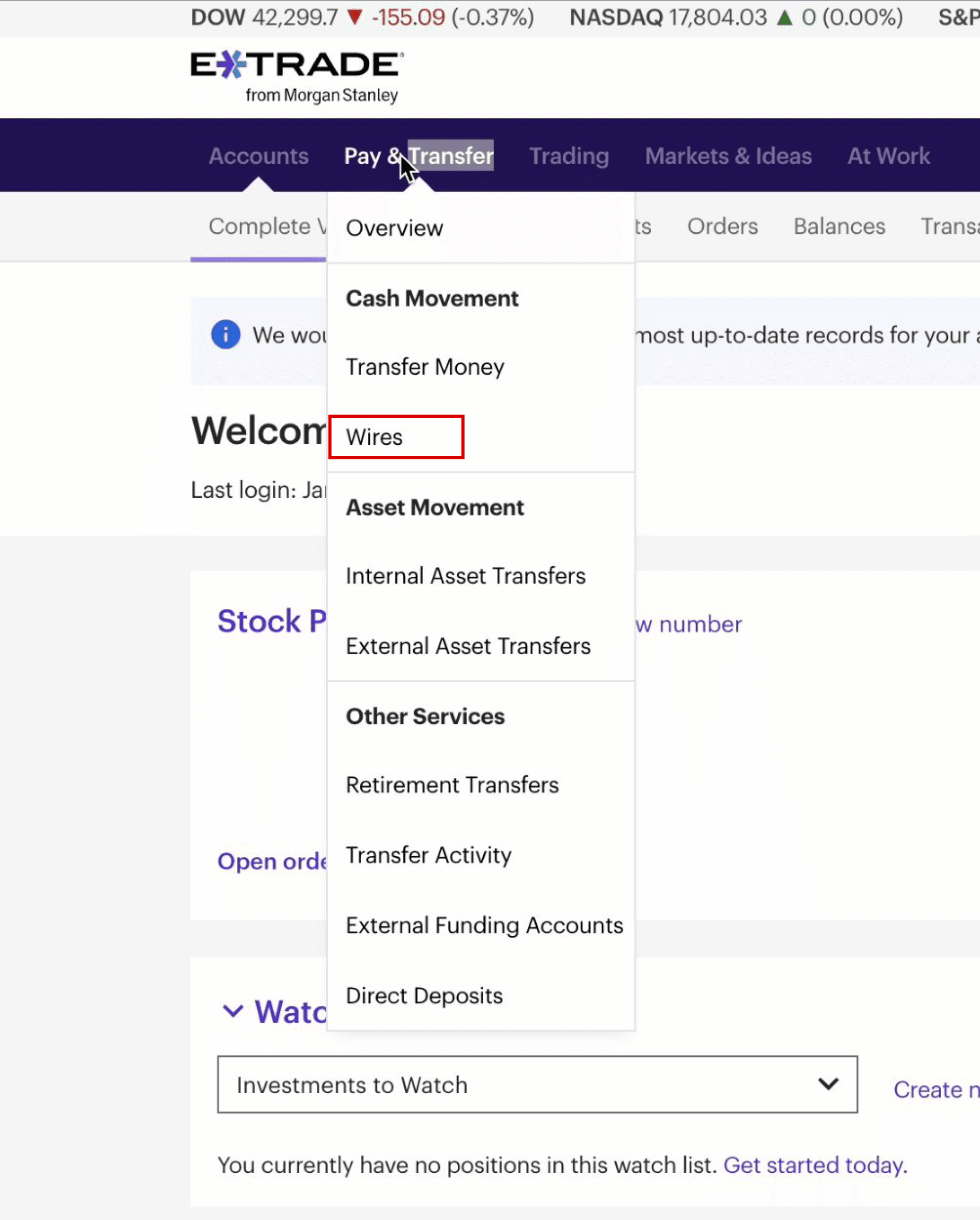Collapse the Watch list chevron
This screenshot has height=1220, width=980.
233,1011
